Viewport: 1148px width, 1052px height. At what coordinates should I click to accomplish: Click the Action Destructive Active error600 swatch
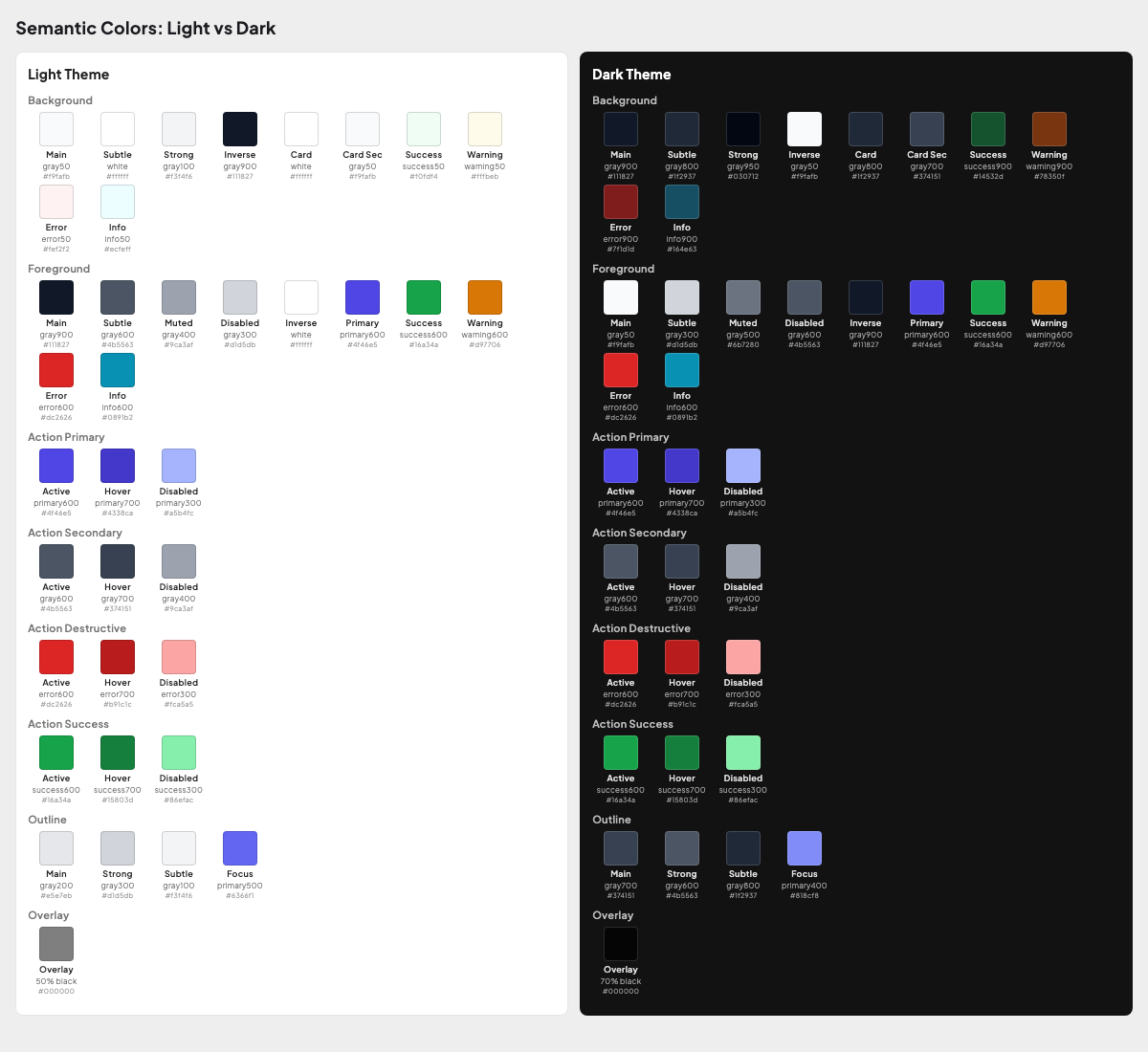click(55, 657)
